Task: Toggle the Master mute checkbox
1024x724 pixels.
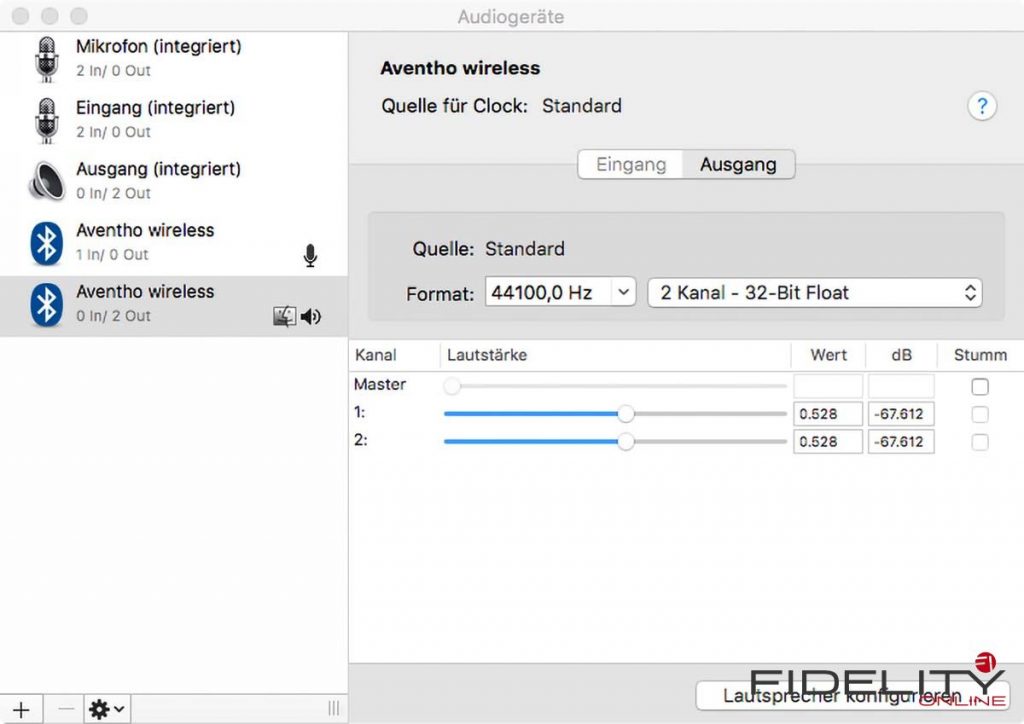Action: (980, 387)
